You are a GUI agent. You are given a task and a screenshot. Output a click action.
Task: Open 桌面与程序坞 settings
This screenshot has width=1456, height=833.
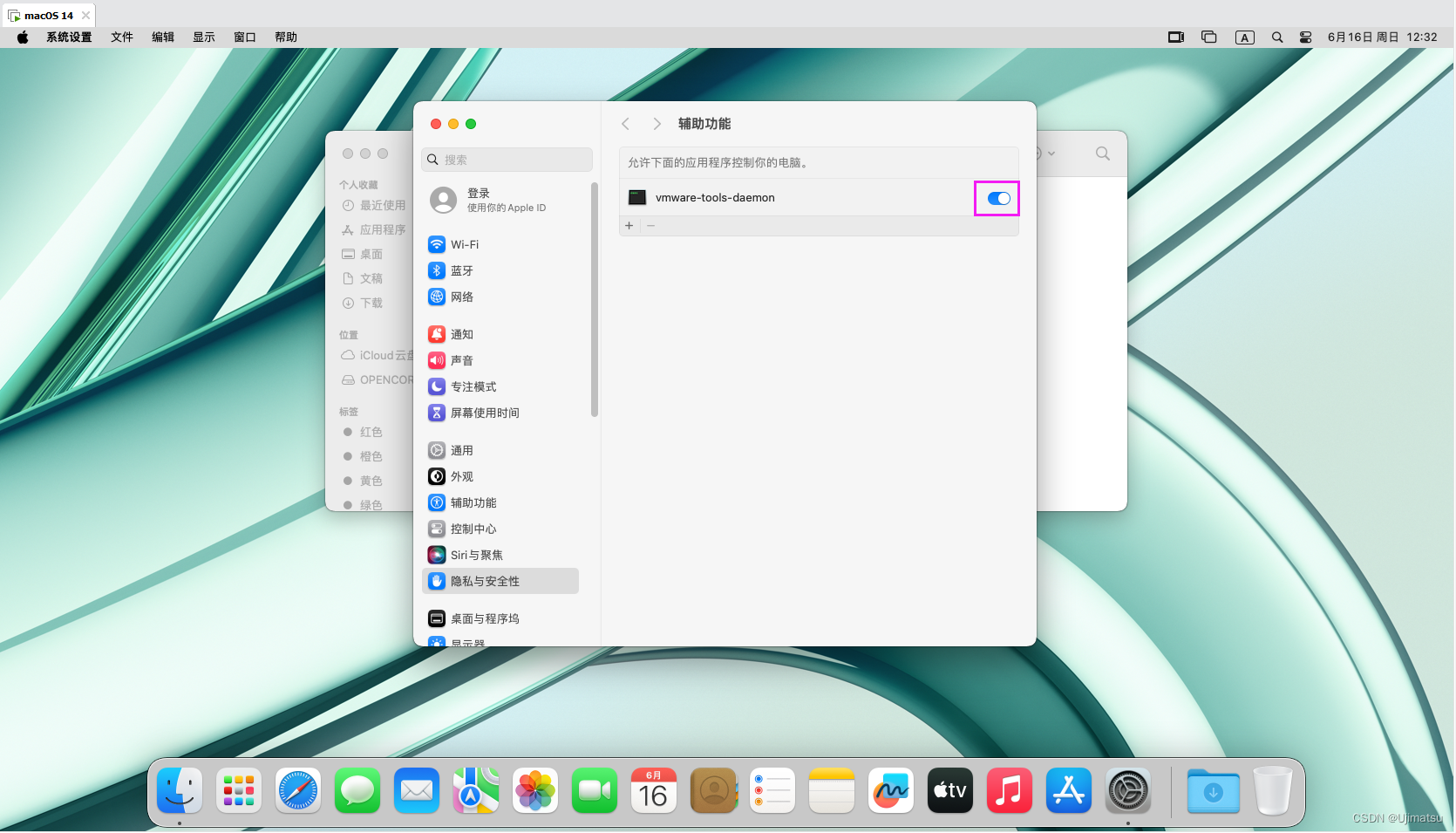[500, 618]
